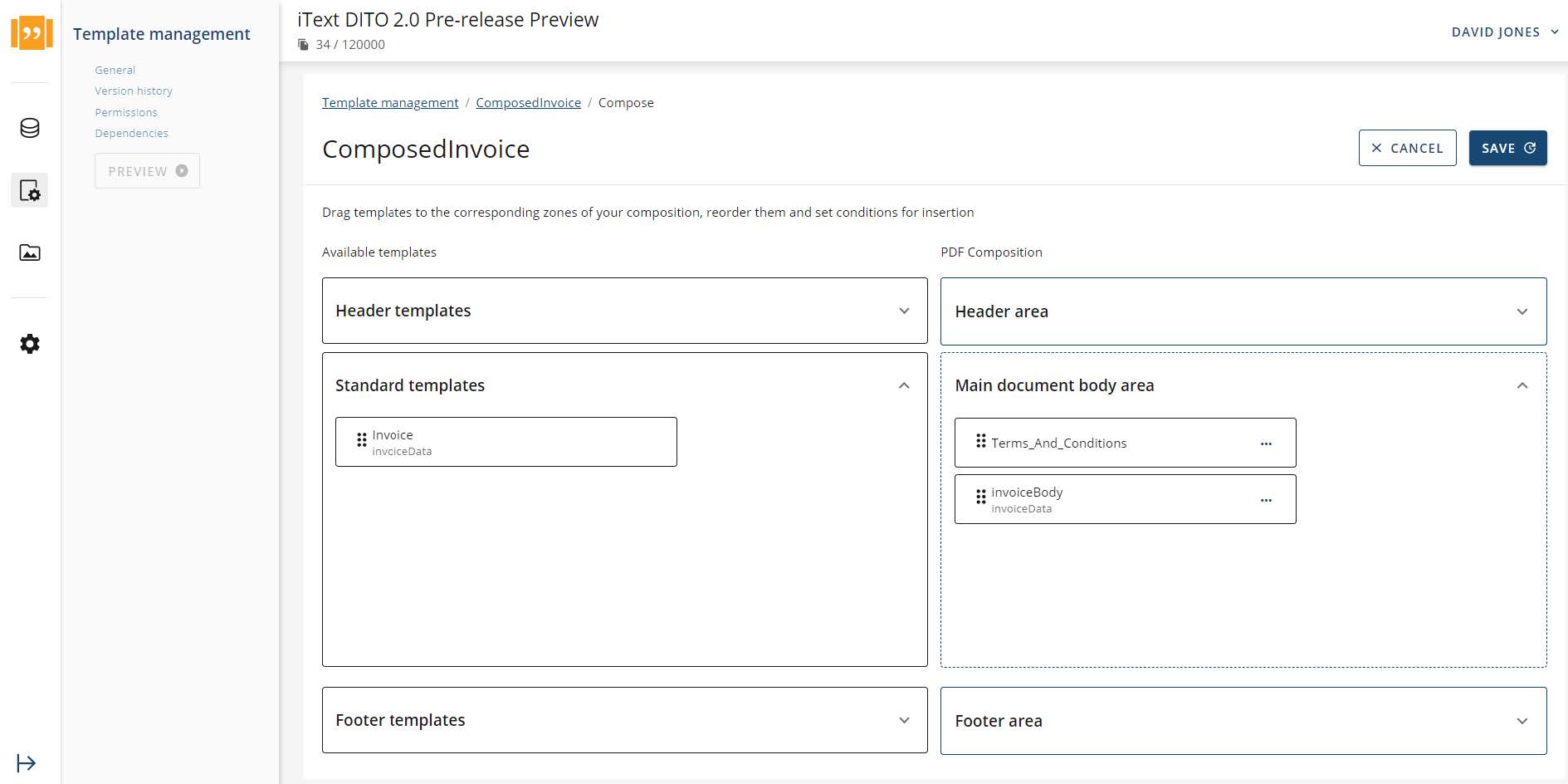
Task: Select the template management sidebar icon
Action: click(30, 190)
